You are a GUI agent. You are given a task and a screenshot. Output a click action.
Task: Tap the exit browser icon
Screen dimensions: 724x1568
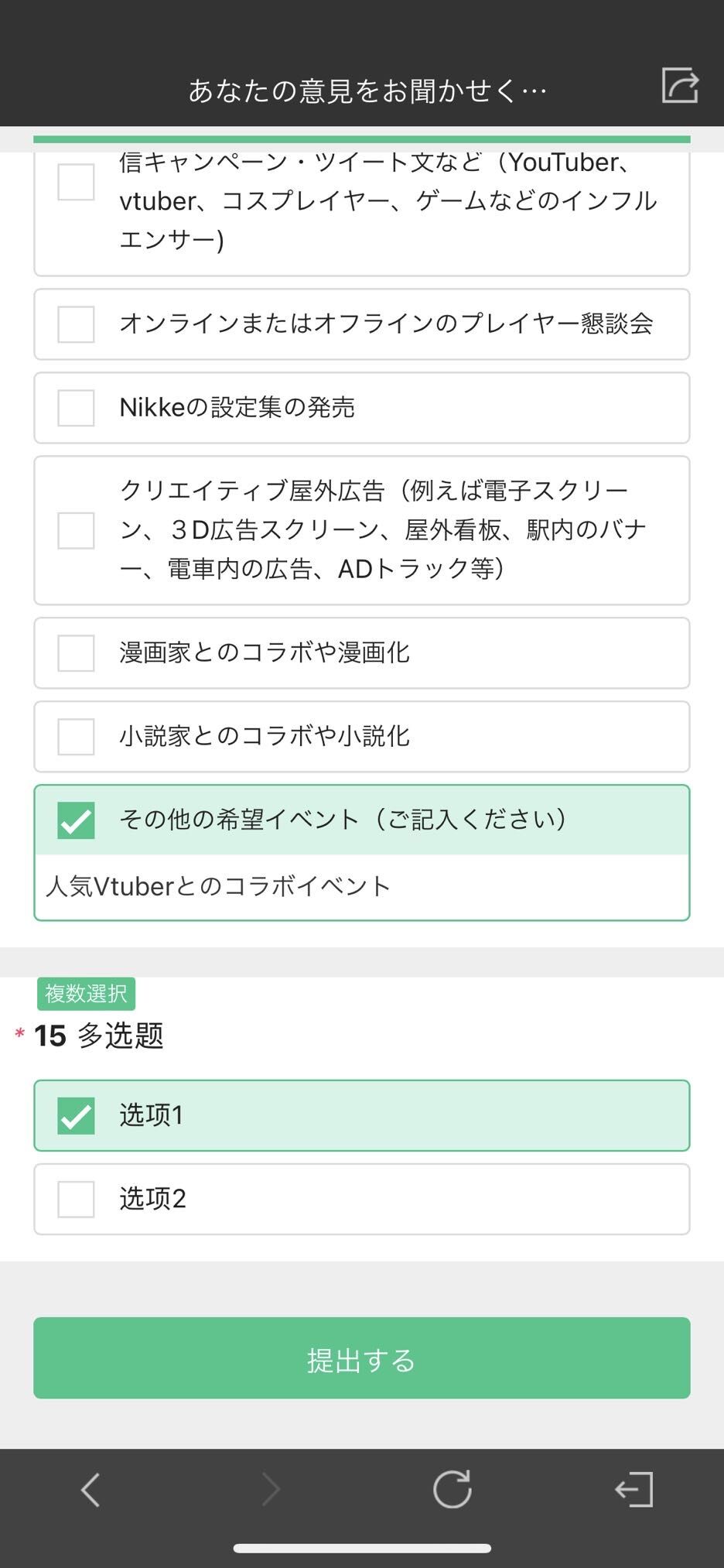(634, 1490)
